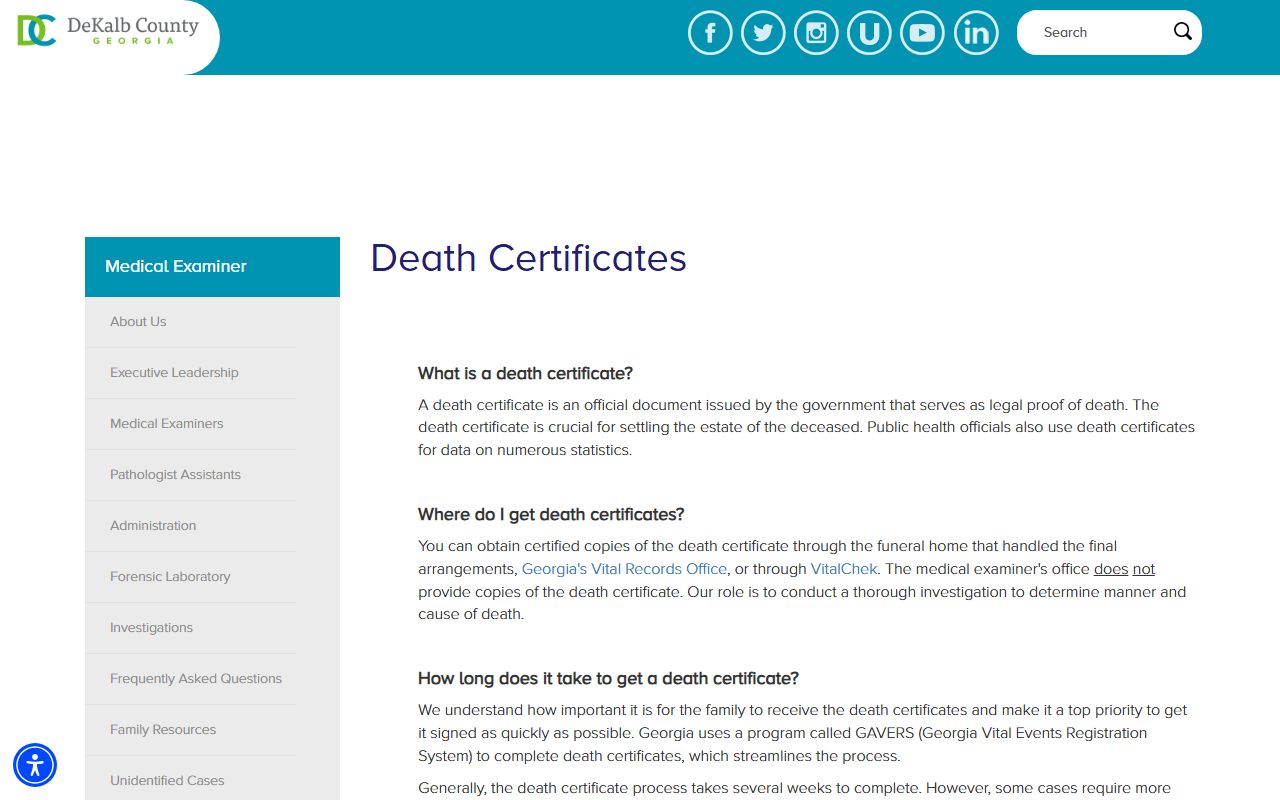Follow the VitalChek link
This screenshot has width=1280, height=800.
[x=844, y=569]
